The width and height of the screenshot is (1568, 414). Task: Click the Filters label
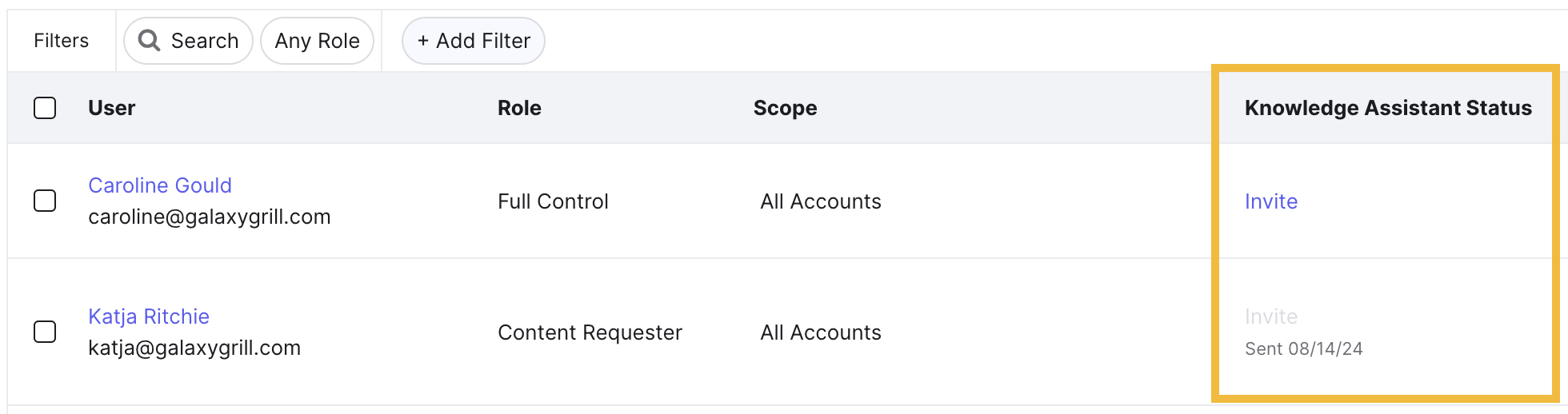point(61,41)
